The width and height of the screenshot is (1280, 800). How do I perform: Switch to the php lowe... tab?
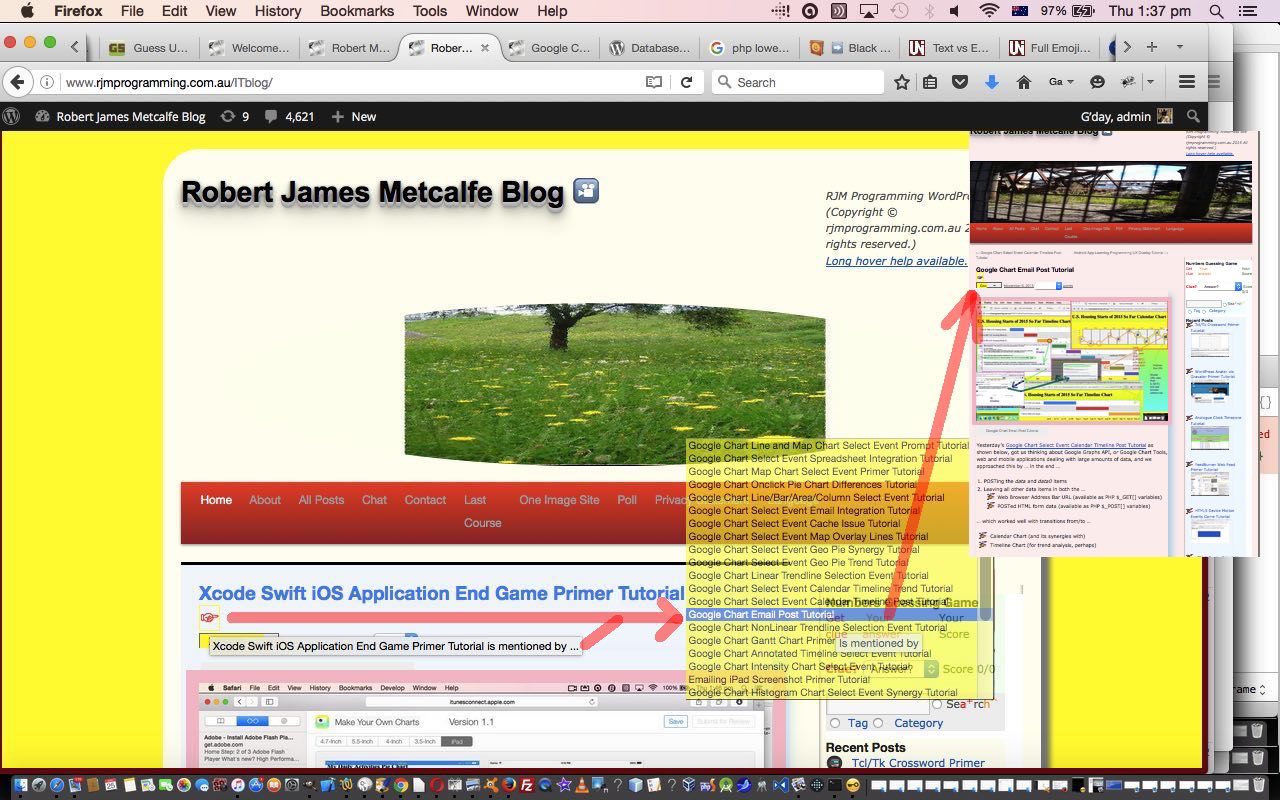749,47
